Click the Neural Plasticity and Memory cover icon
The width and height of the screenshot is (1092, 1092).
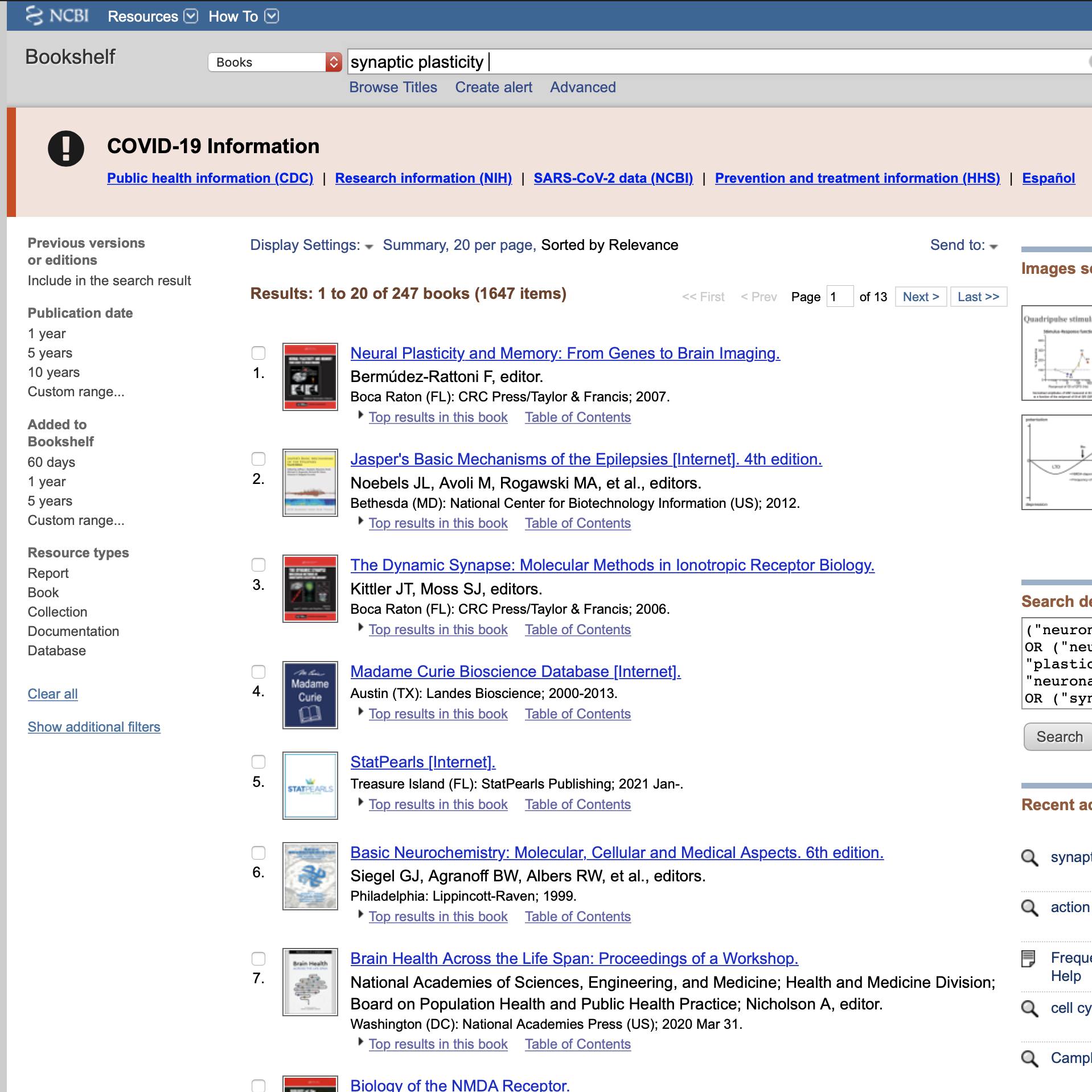(x=310, y=376)
